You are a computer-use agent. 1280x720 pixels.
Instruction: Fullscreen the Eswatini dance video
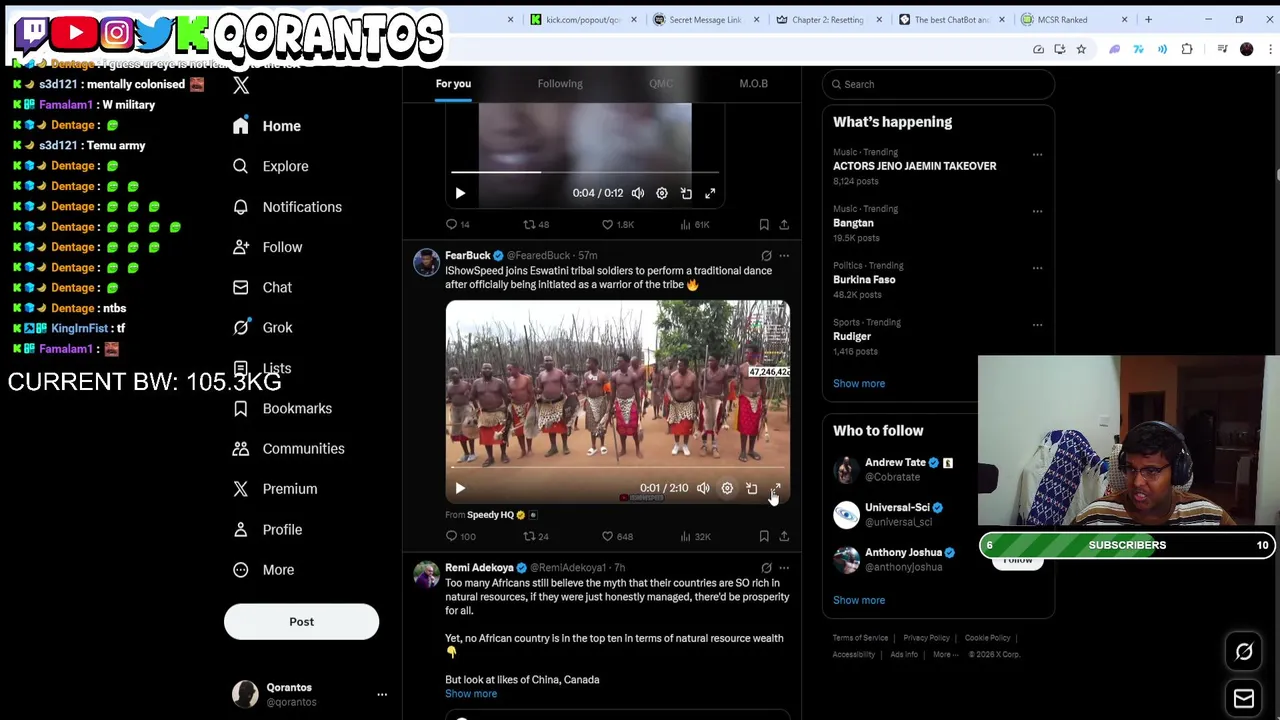click(x=775, y=488)
